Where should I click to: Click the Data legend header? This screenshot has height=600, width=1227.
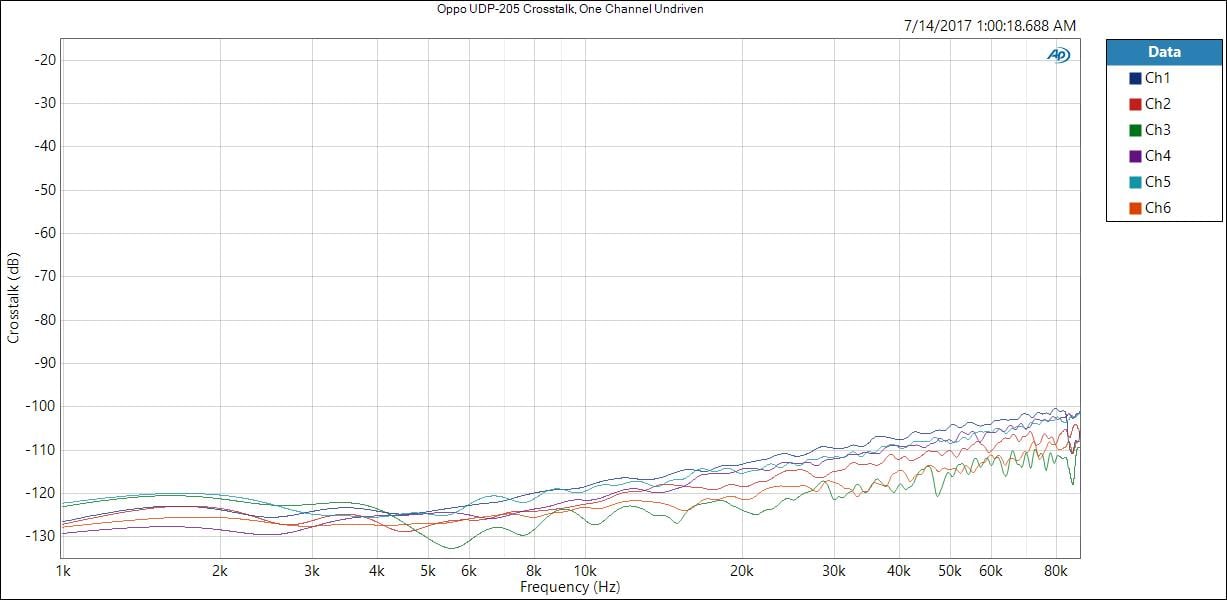[1164, 52]
